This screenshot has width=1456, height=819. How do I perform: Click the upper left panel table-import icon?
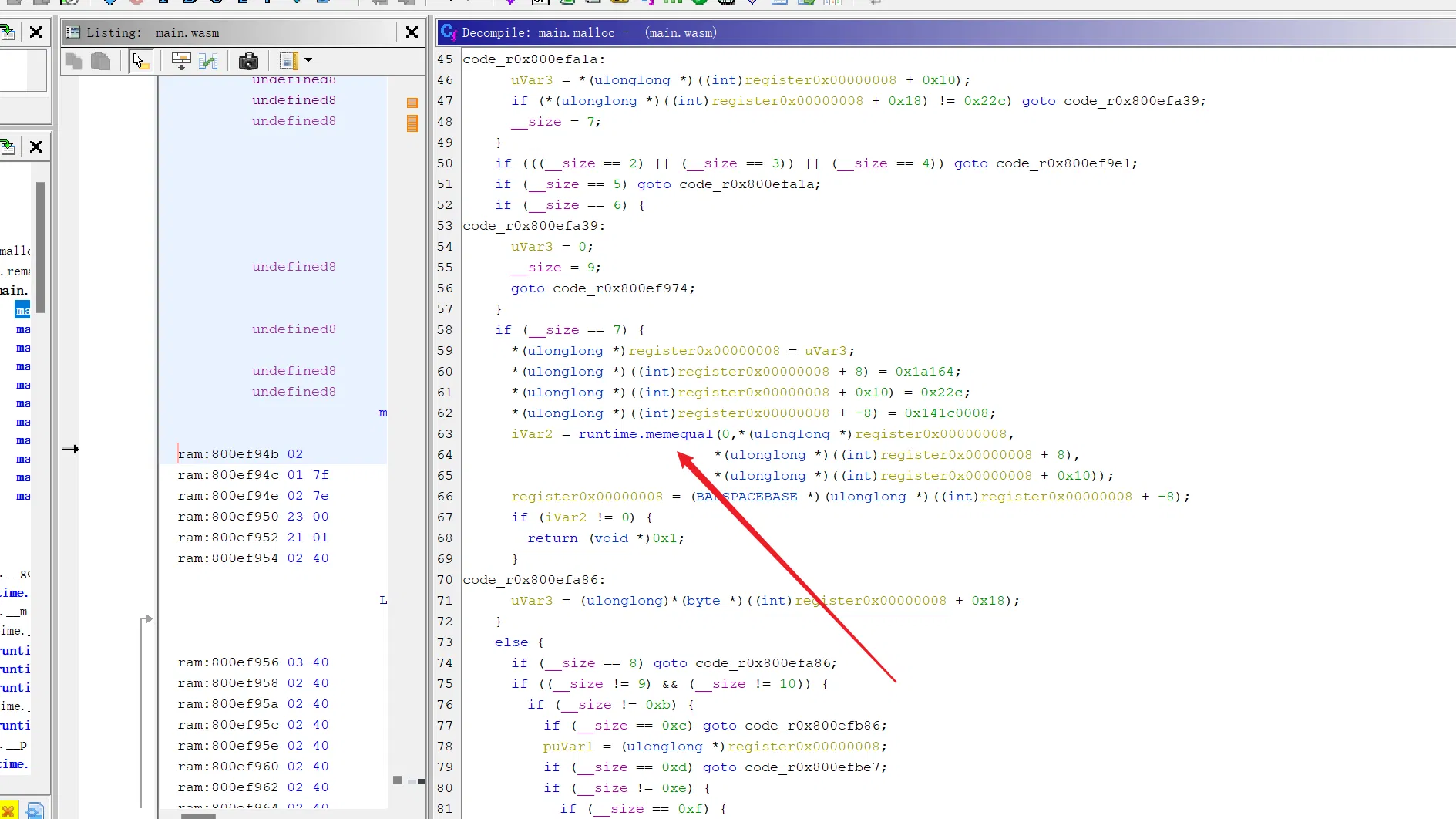click(x=8, y=32)
